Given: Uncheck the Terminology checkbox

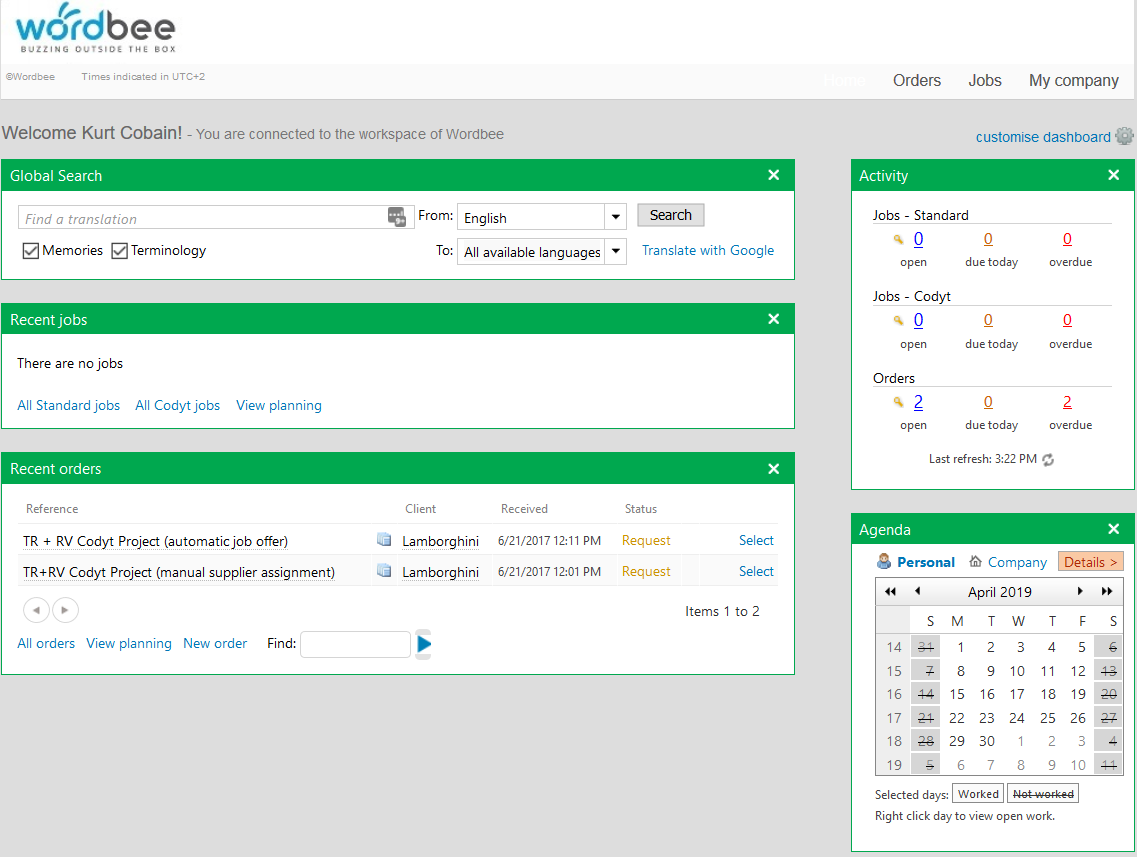Looking at the screenshot, I should click(x=120, y=251).
